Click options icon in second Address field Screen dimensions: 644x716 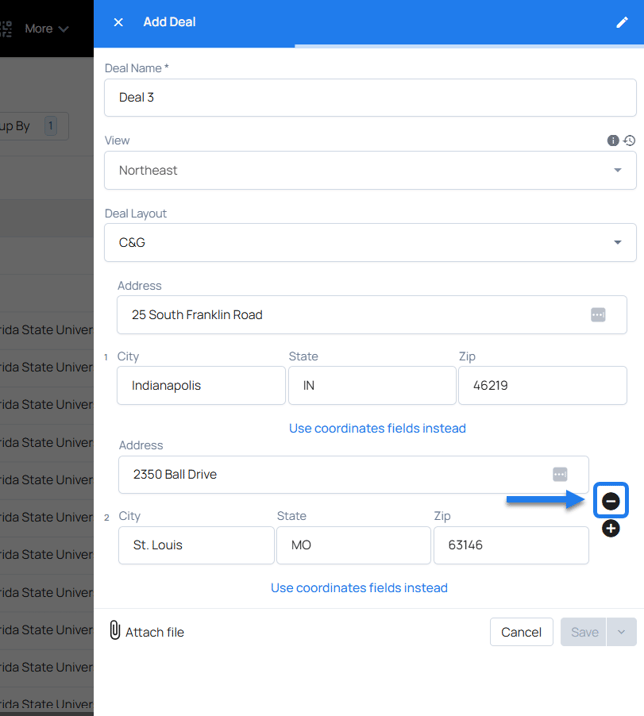(x=560, y=474)
